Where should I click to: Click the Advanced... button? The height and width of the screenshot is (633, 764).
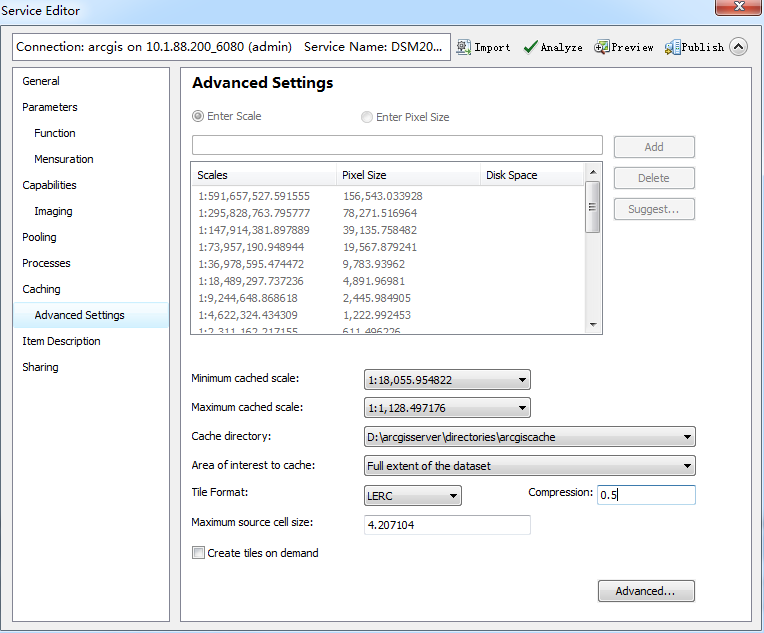[646, 591]
